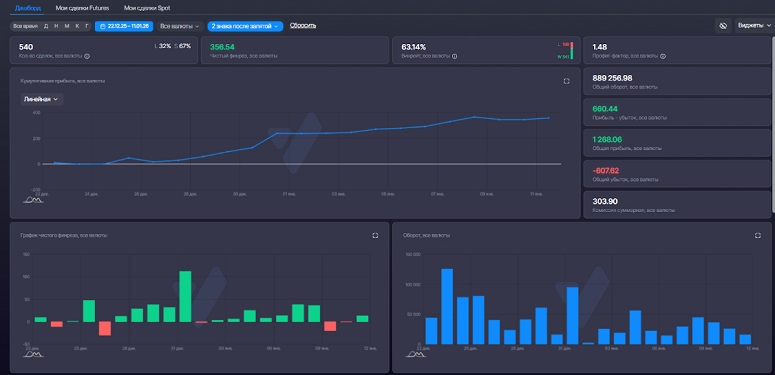Open profit-factor info icon
The image size is (775, 375).
click(x=663, y=56)
